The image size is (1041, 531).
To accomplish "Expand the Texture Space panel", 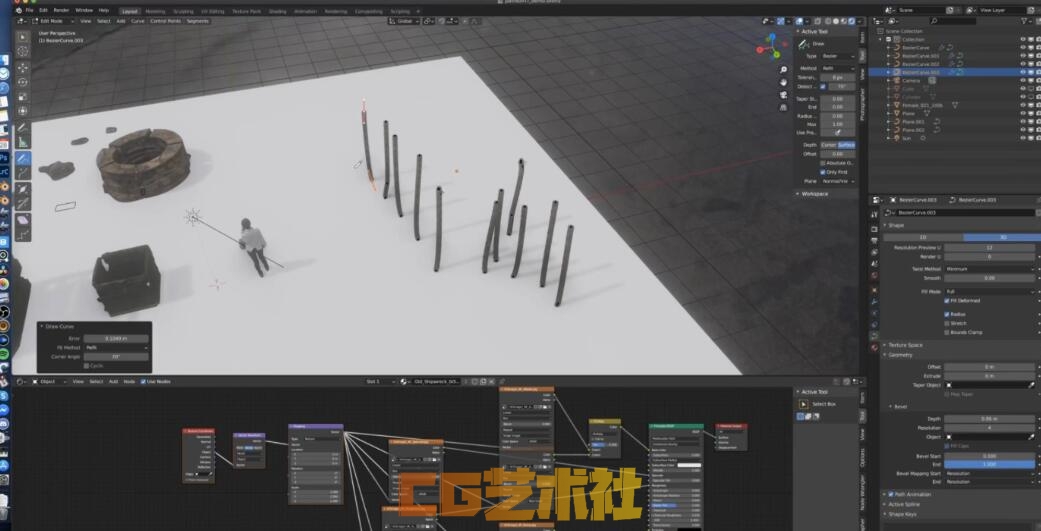I will pyautogui.click(x=906, y=345).
